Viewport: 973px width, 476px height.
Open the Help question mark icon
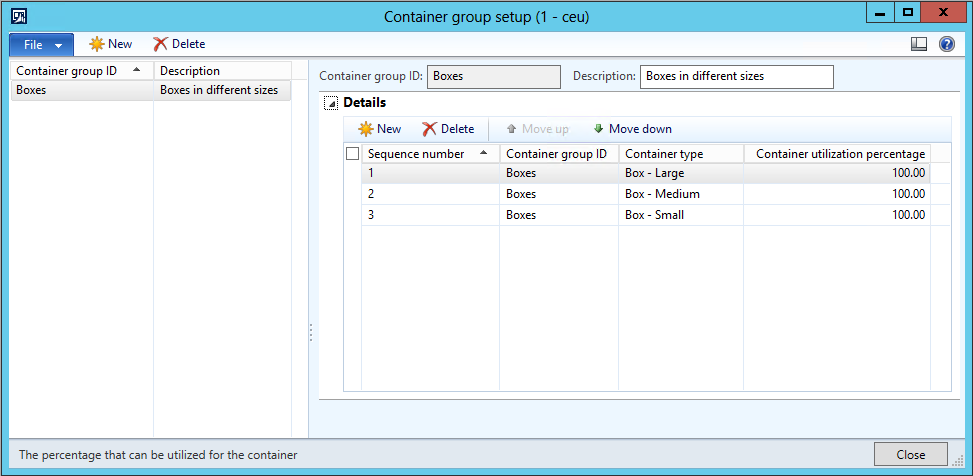[946, 44]
